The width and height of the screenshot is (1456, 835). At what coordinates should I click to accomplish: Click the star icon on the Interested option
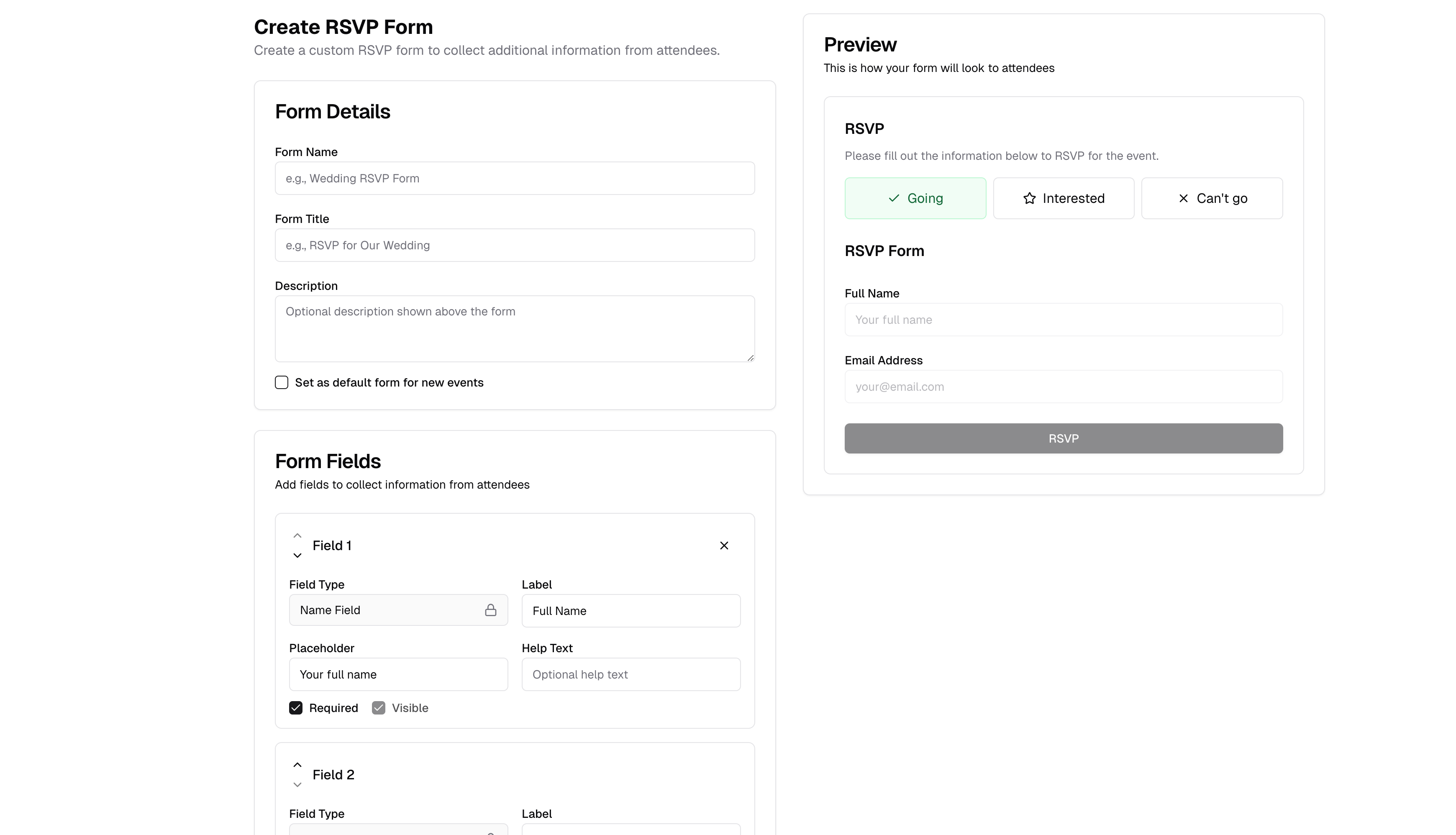(x=1028, y=198)
